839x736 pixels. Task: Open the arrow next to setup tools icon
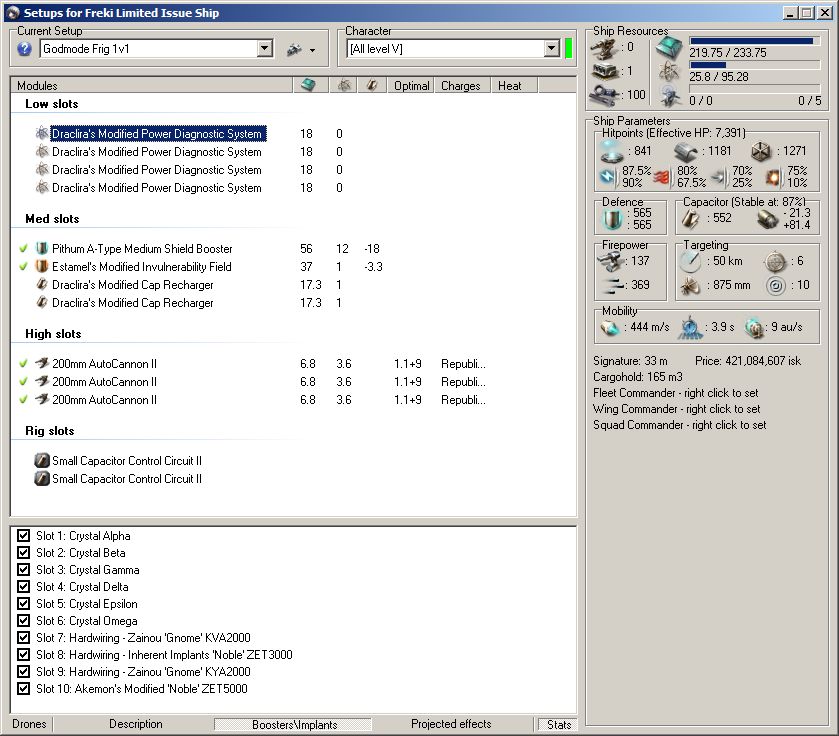coord(312,50)
